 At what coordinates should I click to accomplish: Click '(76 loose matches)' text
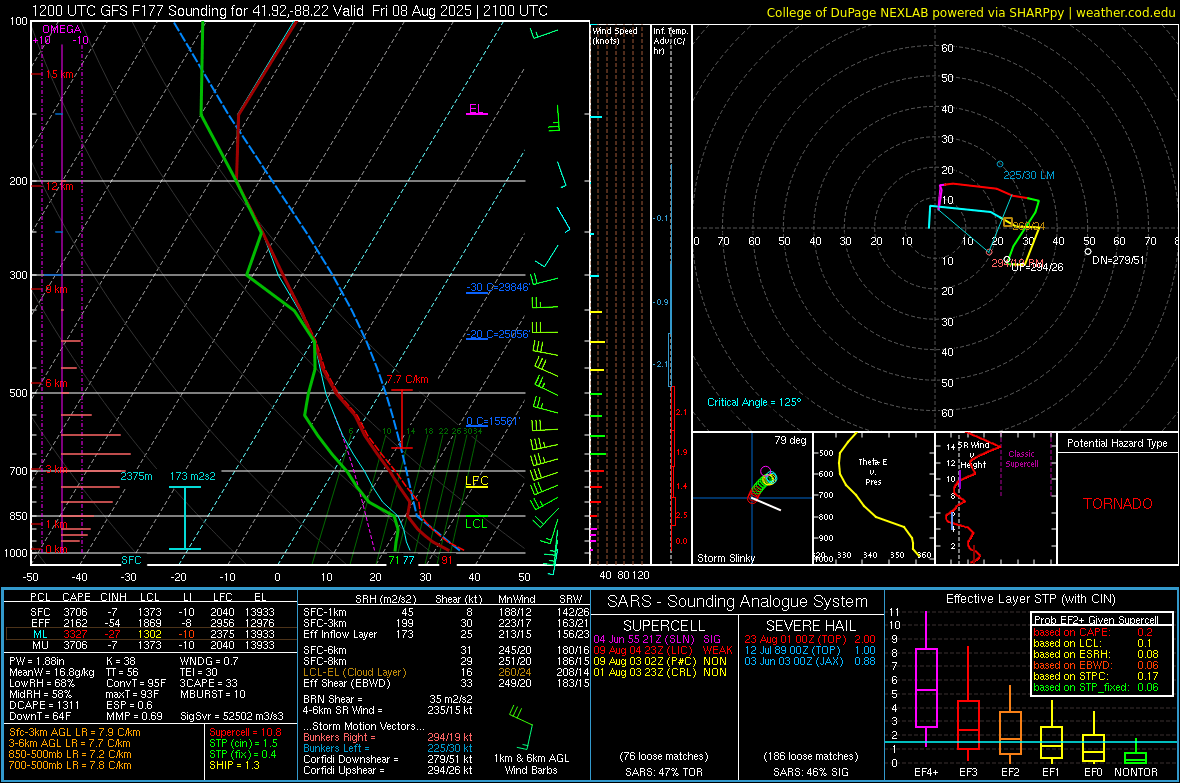pos(664,756)
